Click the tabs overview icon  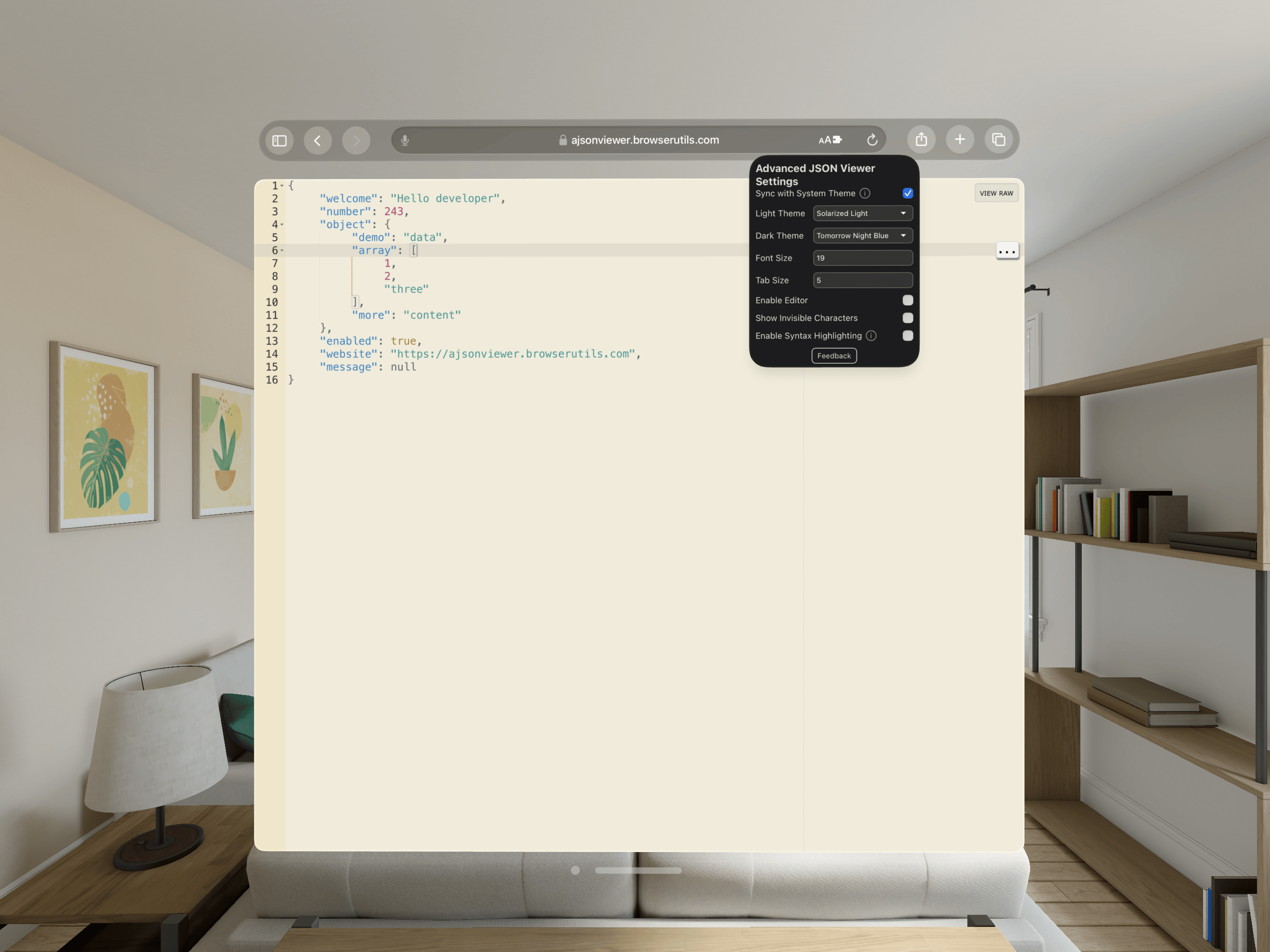998,139
